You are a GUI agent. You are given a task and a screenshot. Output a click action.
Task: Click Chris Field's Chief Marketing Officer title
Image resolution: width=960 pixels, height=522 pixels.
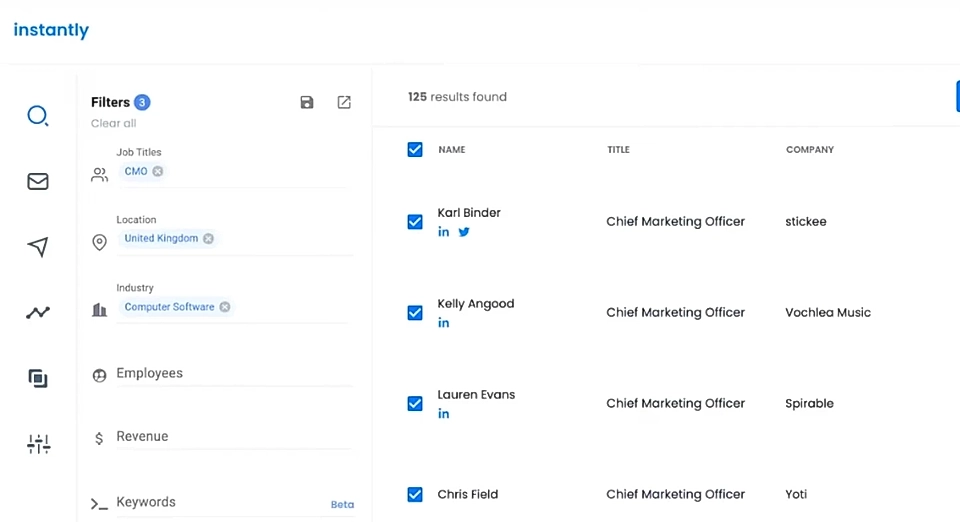click(675, 494)
